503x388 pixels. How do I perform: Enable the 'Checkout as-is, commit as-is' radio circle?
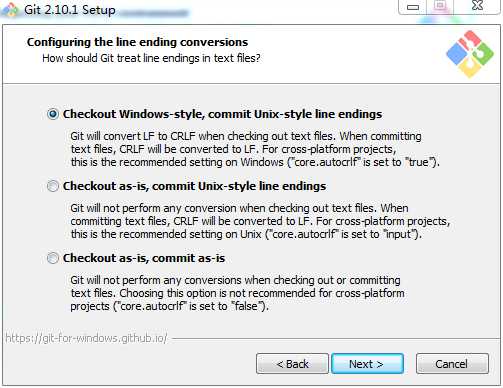point(53,258)
